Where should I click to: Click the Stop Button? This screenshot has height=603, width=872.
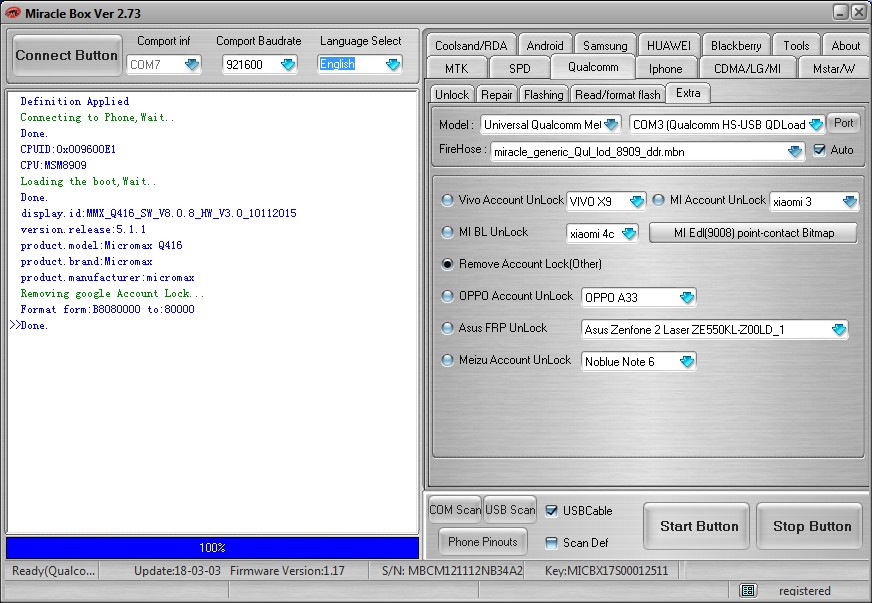[x=812, y=526]
